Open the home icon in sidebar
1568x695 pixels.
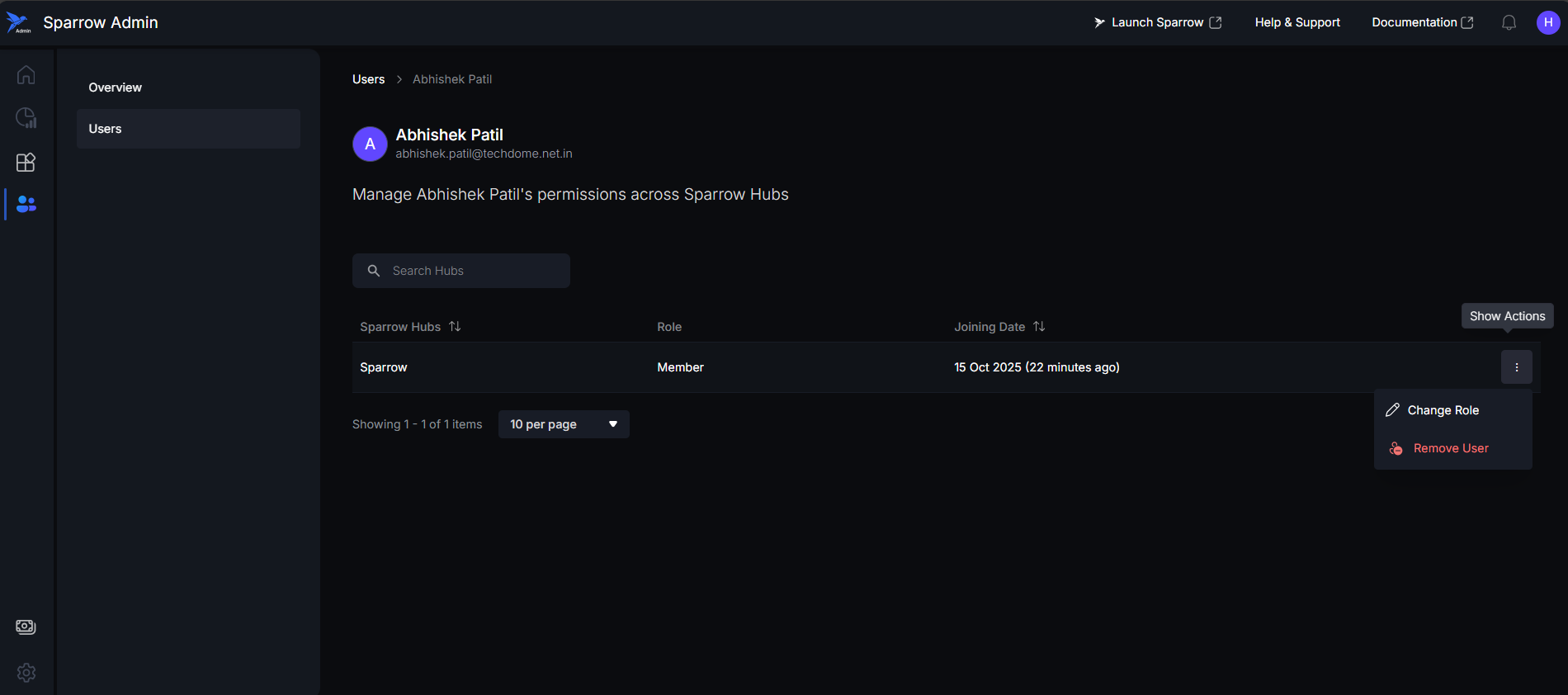click(26, 75)
